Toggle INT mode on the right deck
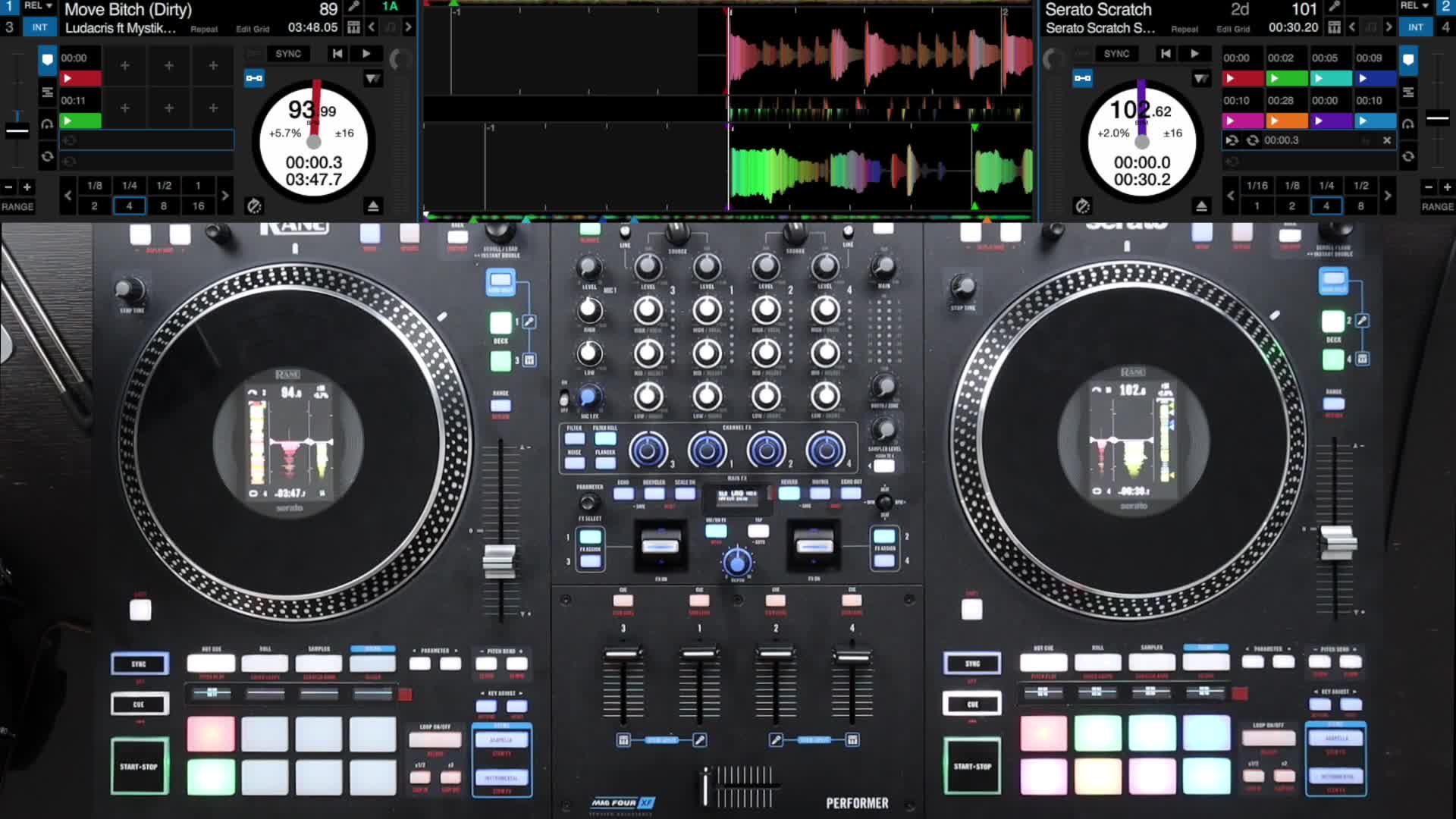1456x819 pixels. (x=1416, y=27)
